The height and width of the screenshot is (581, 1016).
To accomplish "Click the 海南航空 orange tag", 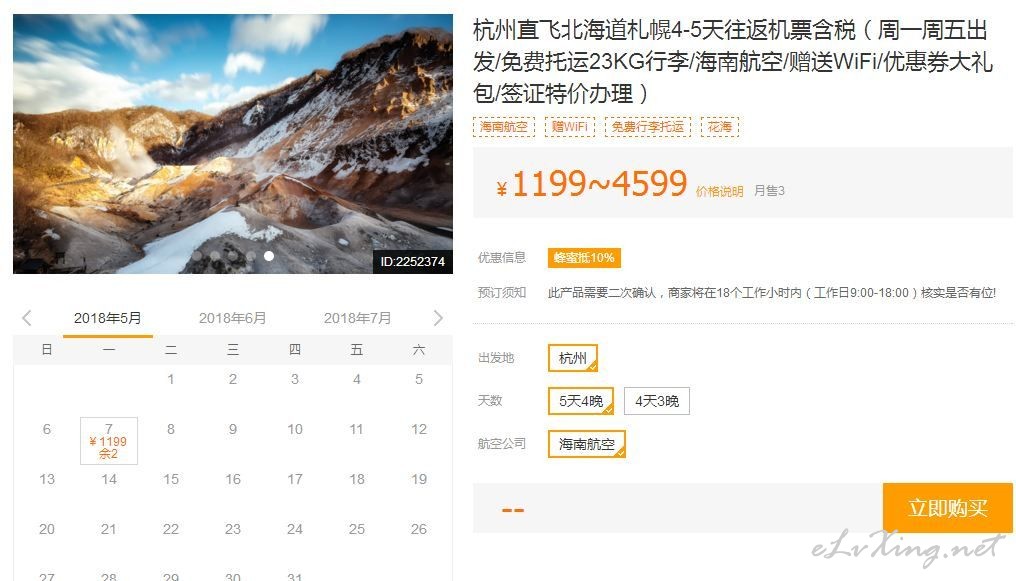I will 503,127.
